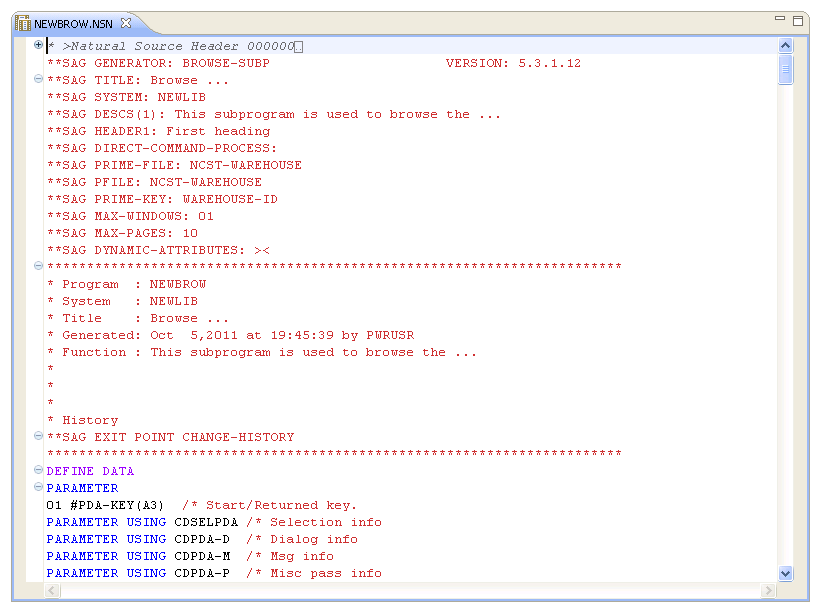This screenshot has width=824, height=615.
Task: Collapse the fold at the SAG TITLE line
Action: click(38, 79)
